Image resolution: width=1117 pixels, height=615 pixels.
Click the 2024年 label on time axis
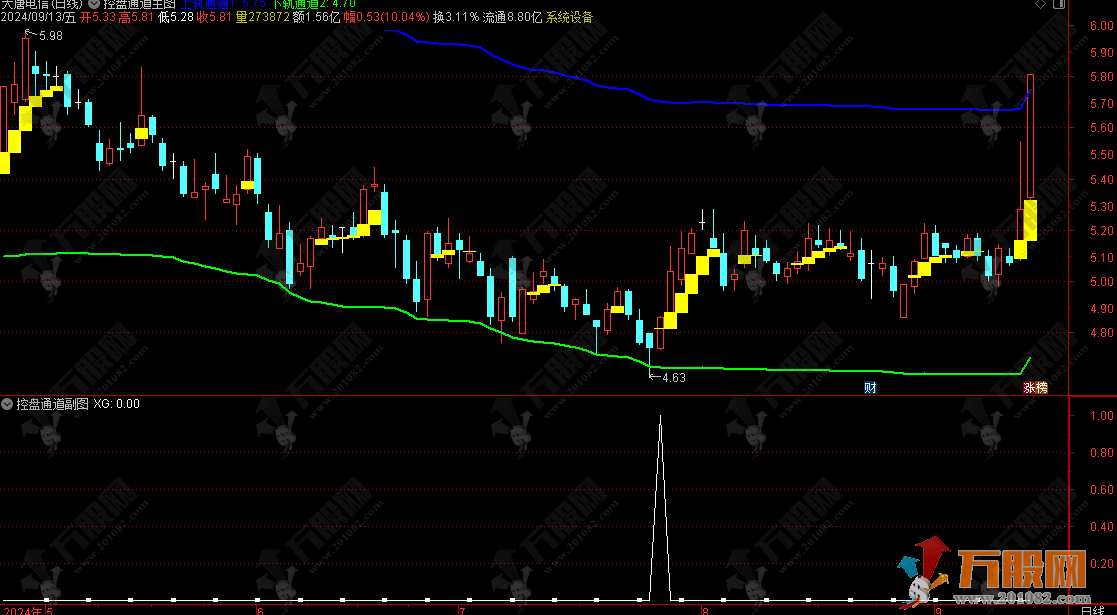point(21,611)
